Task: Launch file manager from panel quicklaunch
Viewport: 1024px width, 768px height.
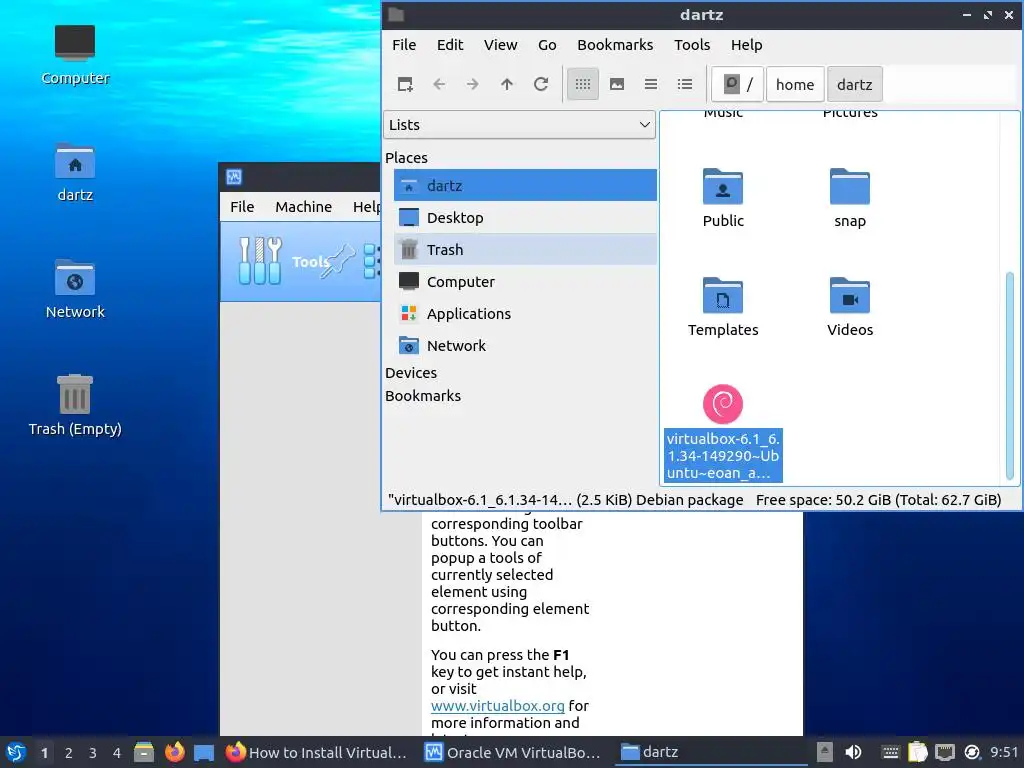Action: [x=144, y=752]
